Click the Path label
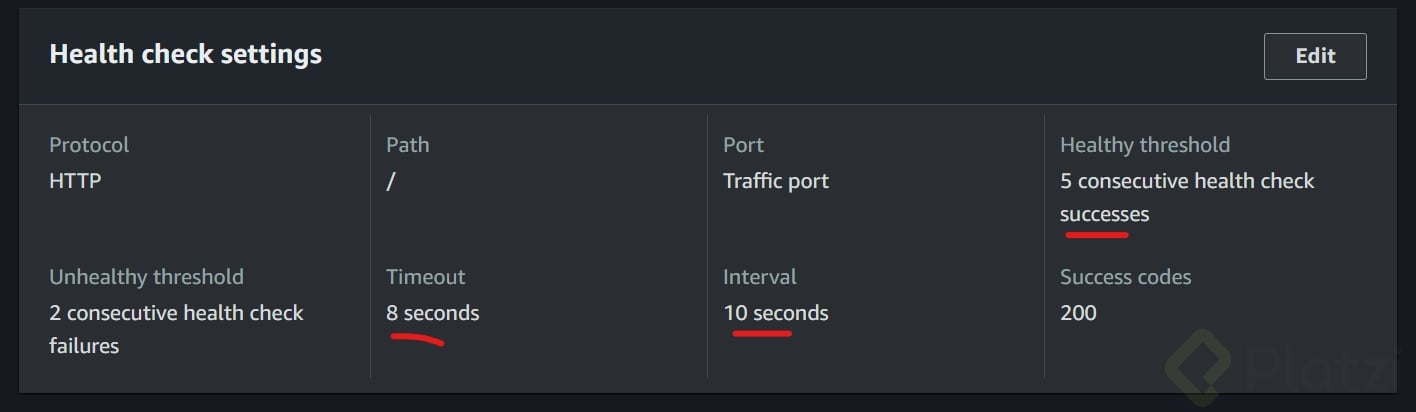 coord(407,145)
